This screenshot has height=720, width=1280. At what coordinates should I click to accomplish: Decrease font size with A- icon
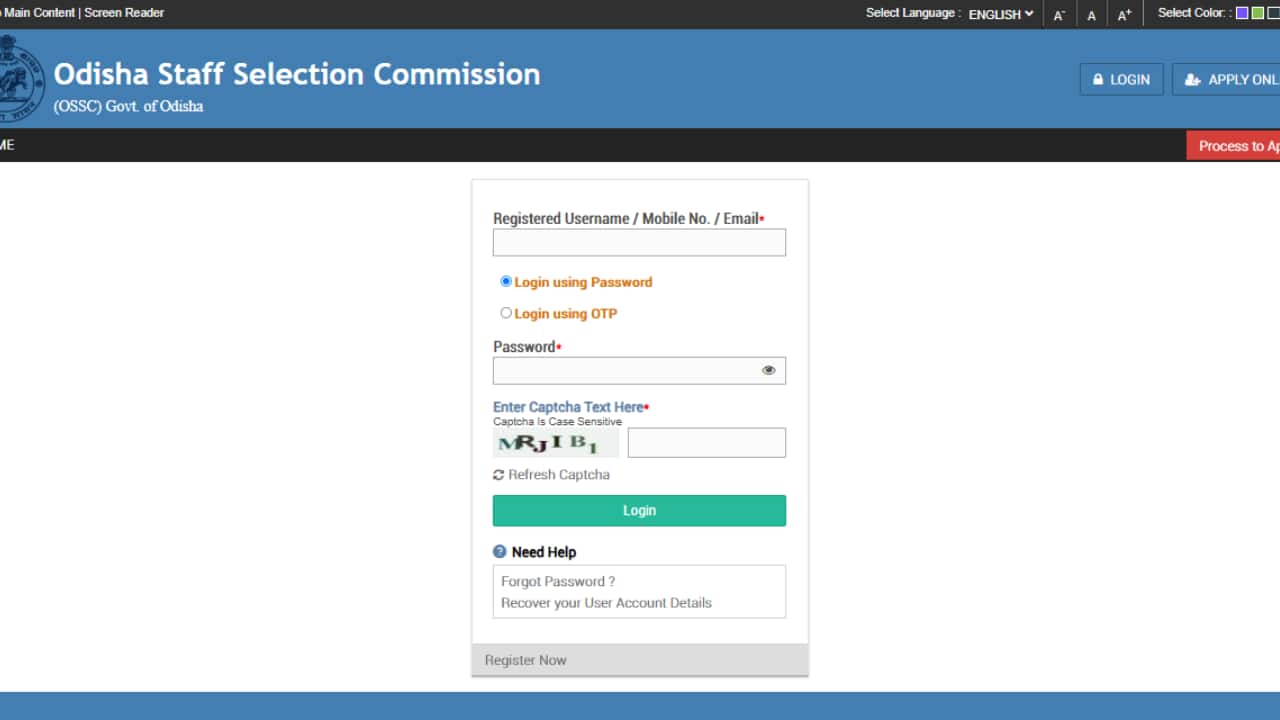coord(1059,15)
